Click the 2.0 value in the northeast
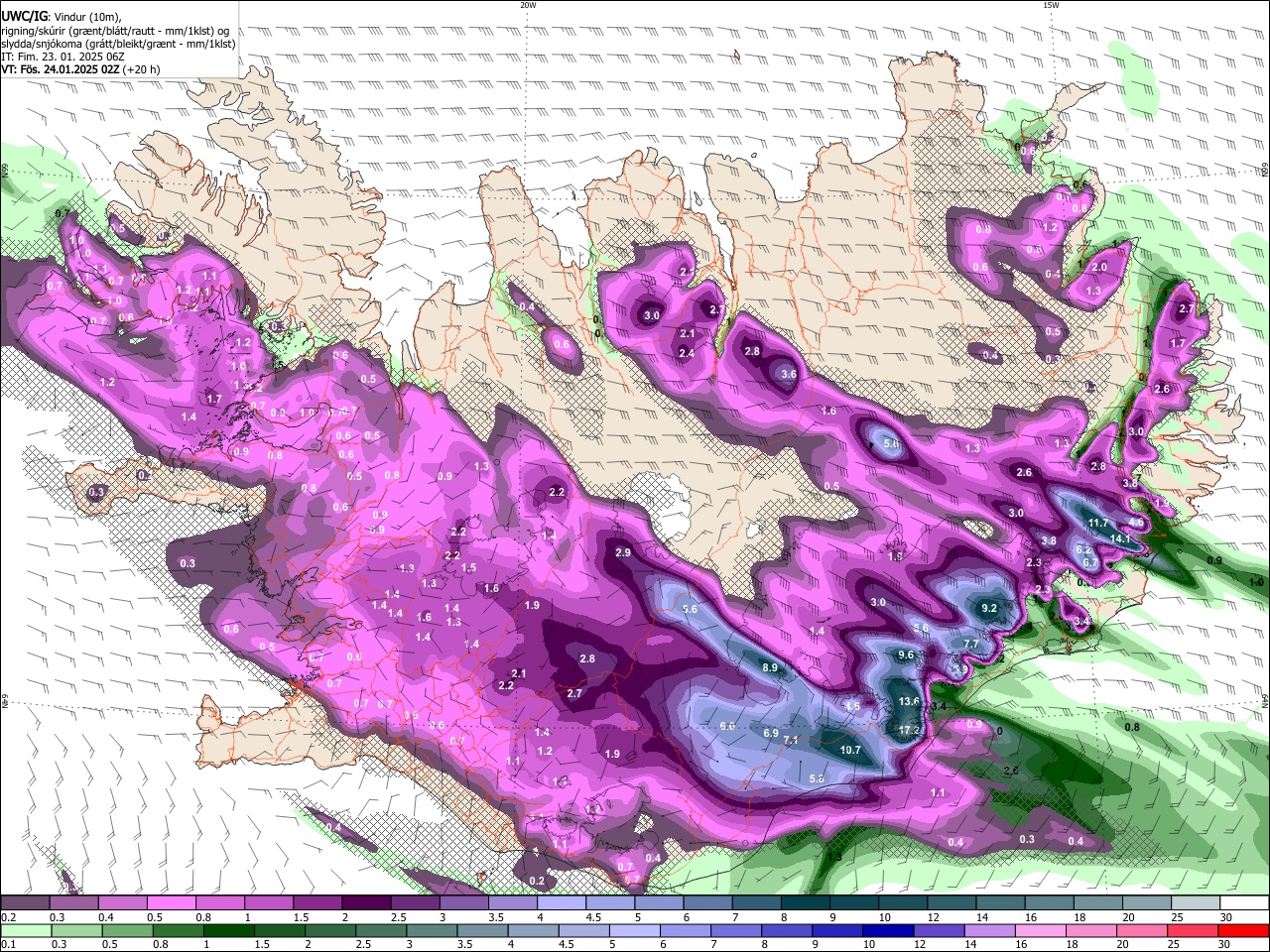Viewport: 1270px width, 952px height. click(1099, 267)
